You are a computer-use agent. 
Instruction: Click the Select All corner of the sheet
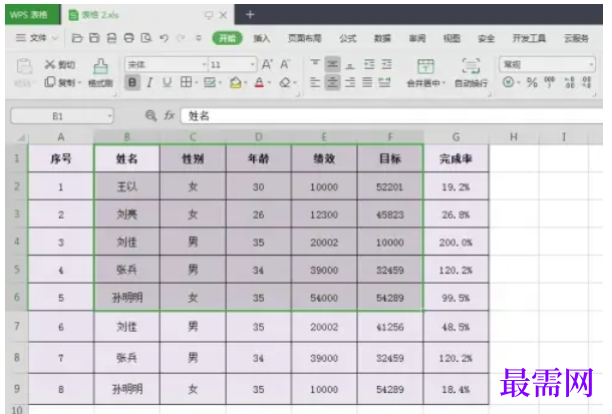click(x=20, y=137)
